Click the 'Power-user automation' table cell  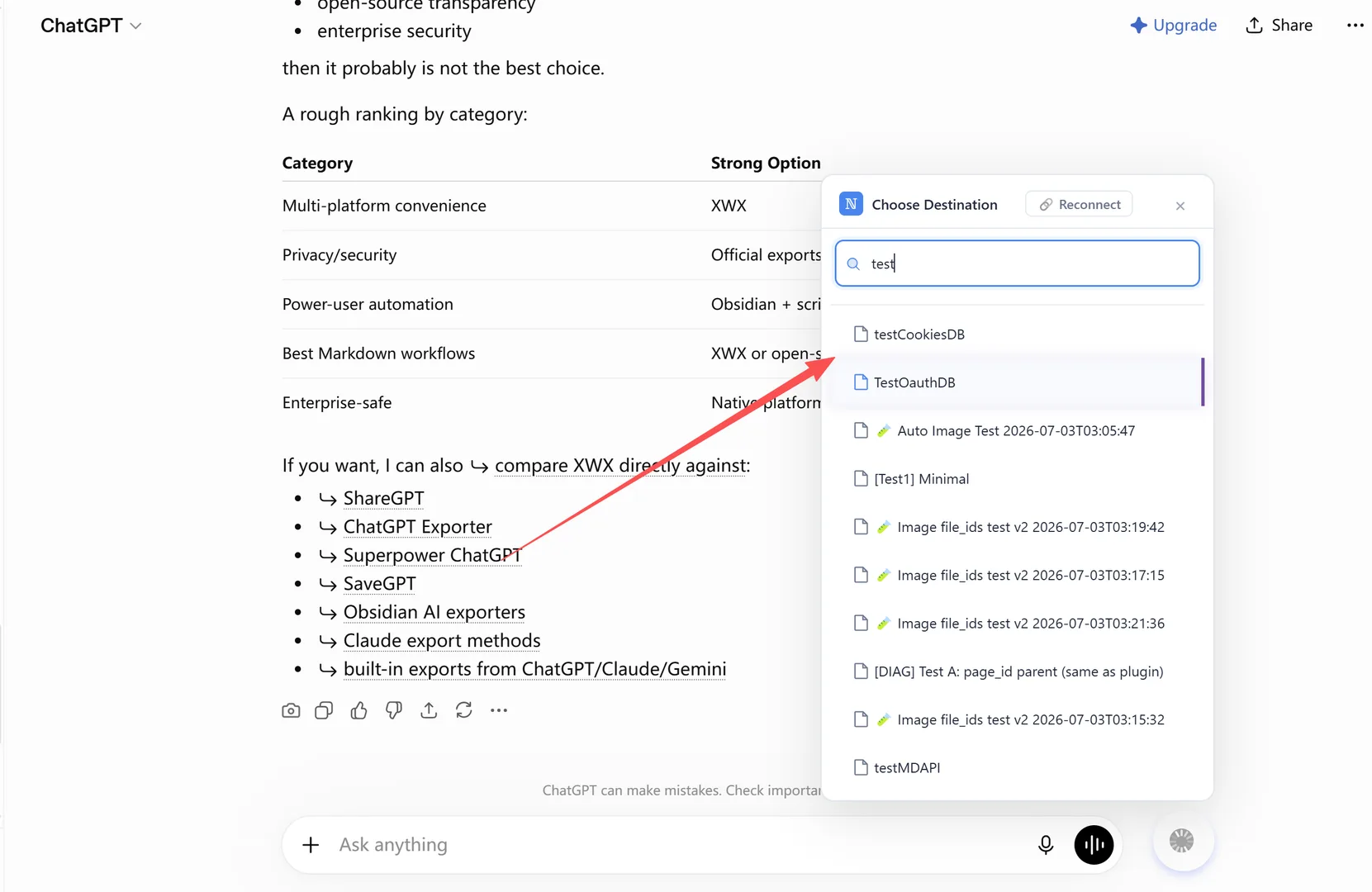tap(368, 304)
